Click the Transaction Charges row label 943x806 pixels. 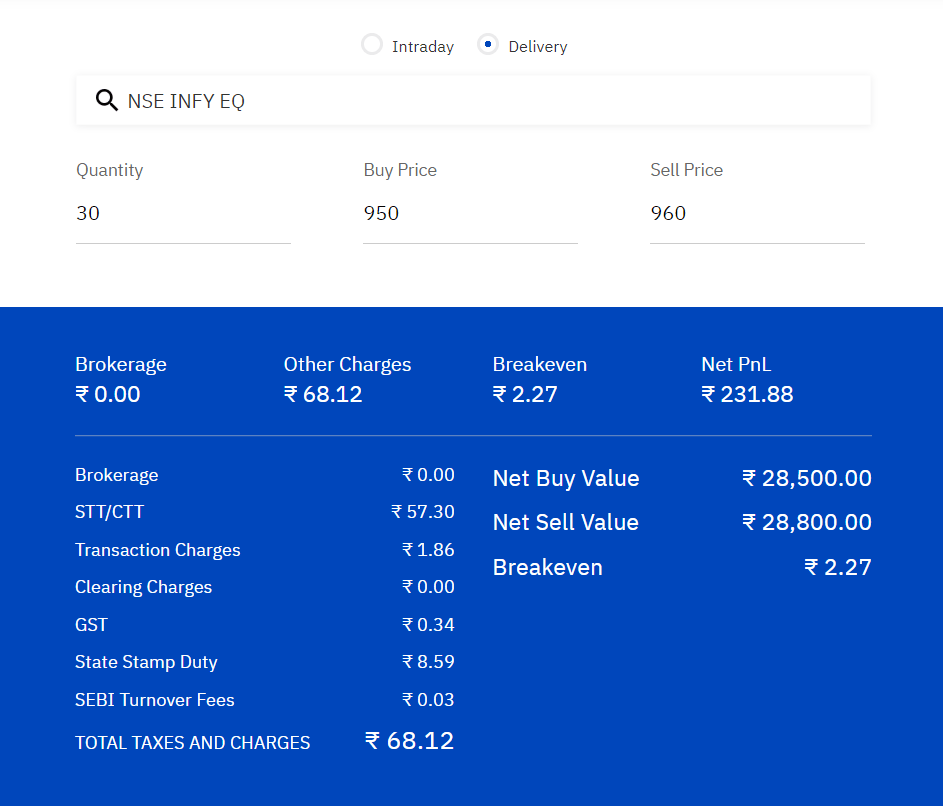pos(157,550)
